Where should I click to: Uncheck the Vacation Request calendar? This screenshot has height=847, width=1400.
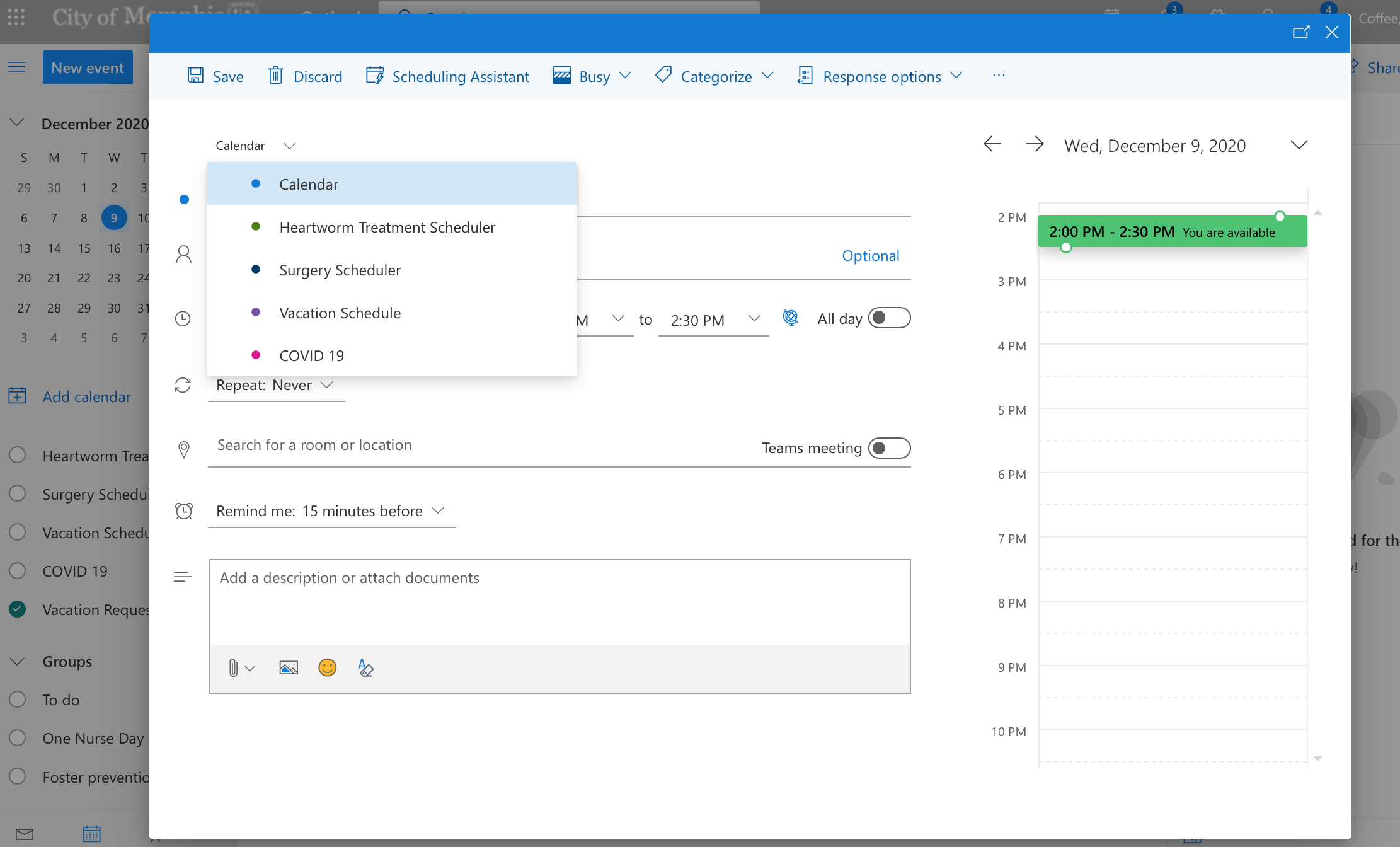18,609
